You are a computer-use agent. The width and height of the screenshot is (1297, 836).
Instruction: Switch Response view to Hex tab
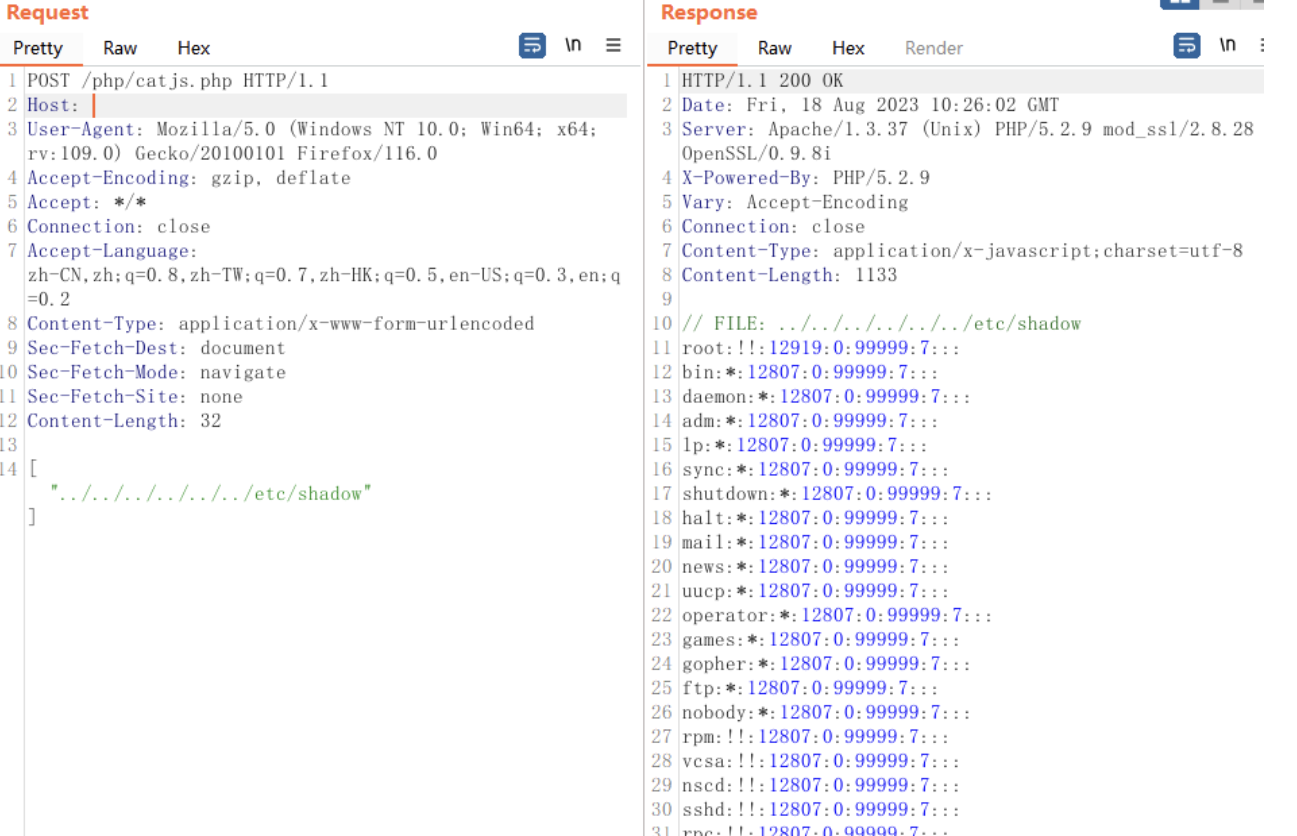pyautogui.click(x=848, y=48)
